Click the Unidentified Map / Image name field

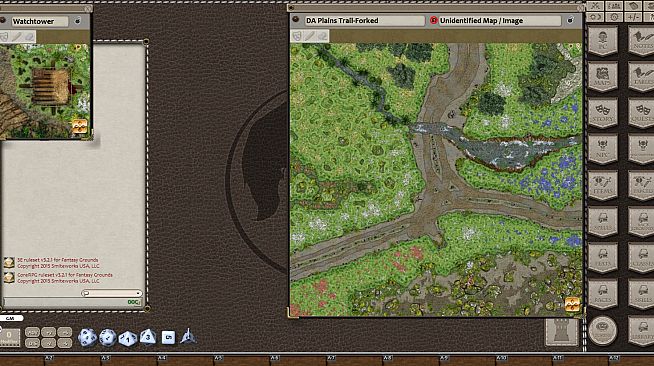(x=500, y=20)
